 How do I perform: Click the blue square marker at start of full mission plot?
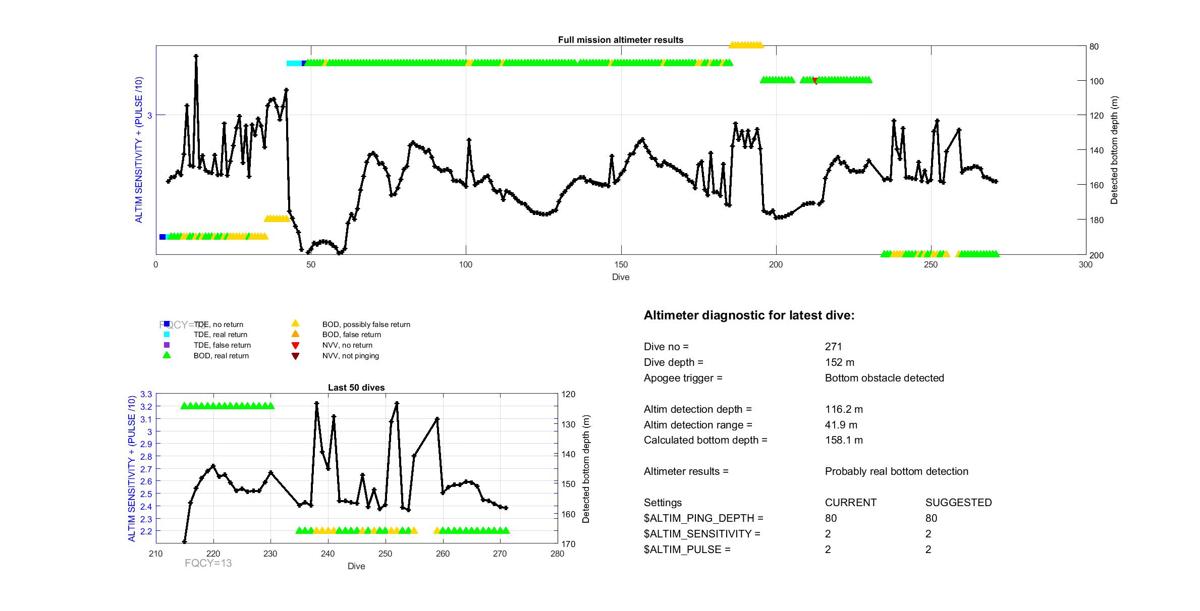click(162, 237)
